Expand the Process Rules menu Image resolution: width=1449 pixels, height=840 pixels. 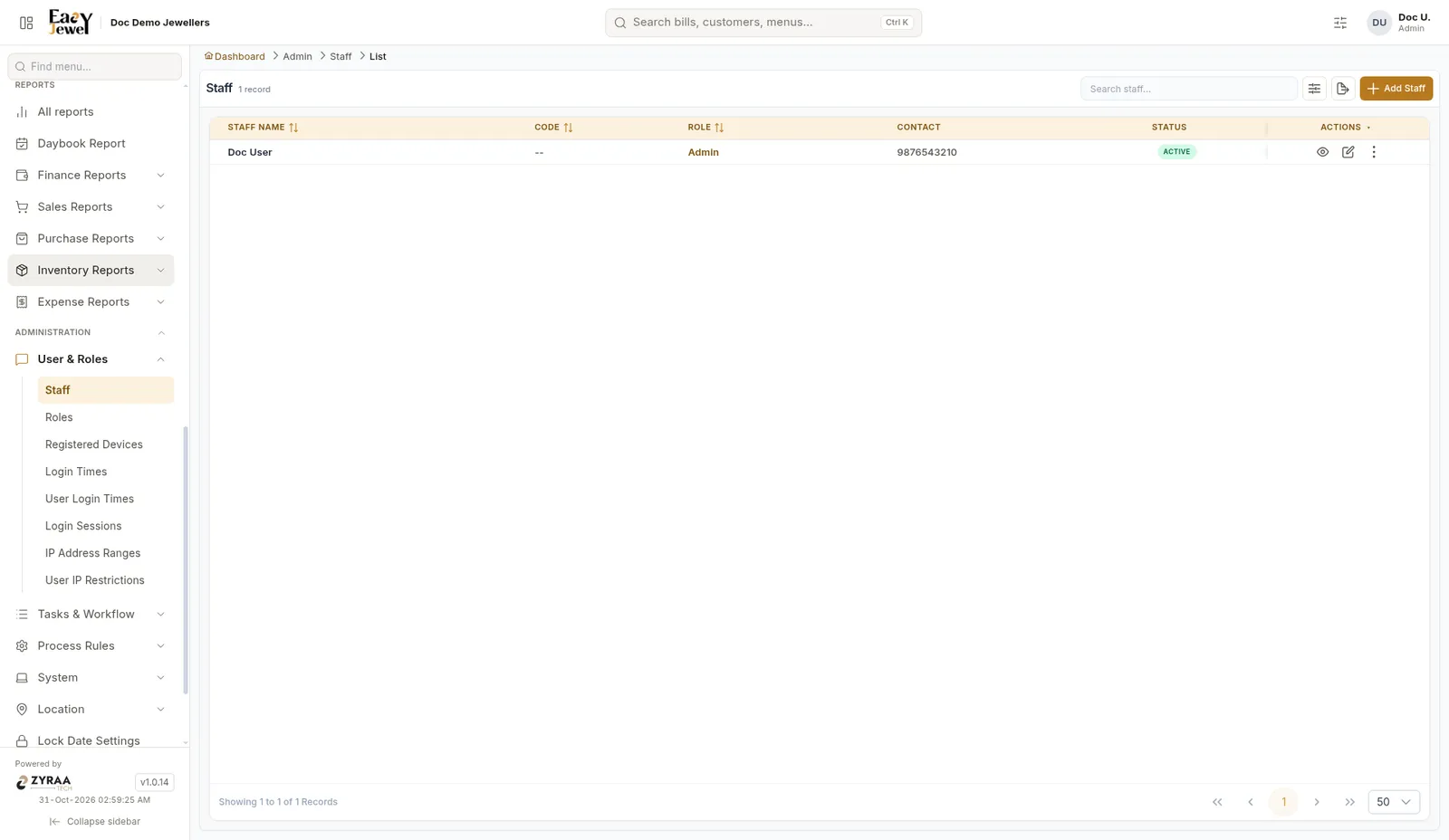point(91,646)
